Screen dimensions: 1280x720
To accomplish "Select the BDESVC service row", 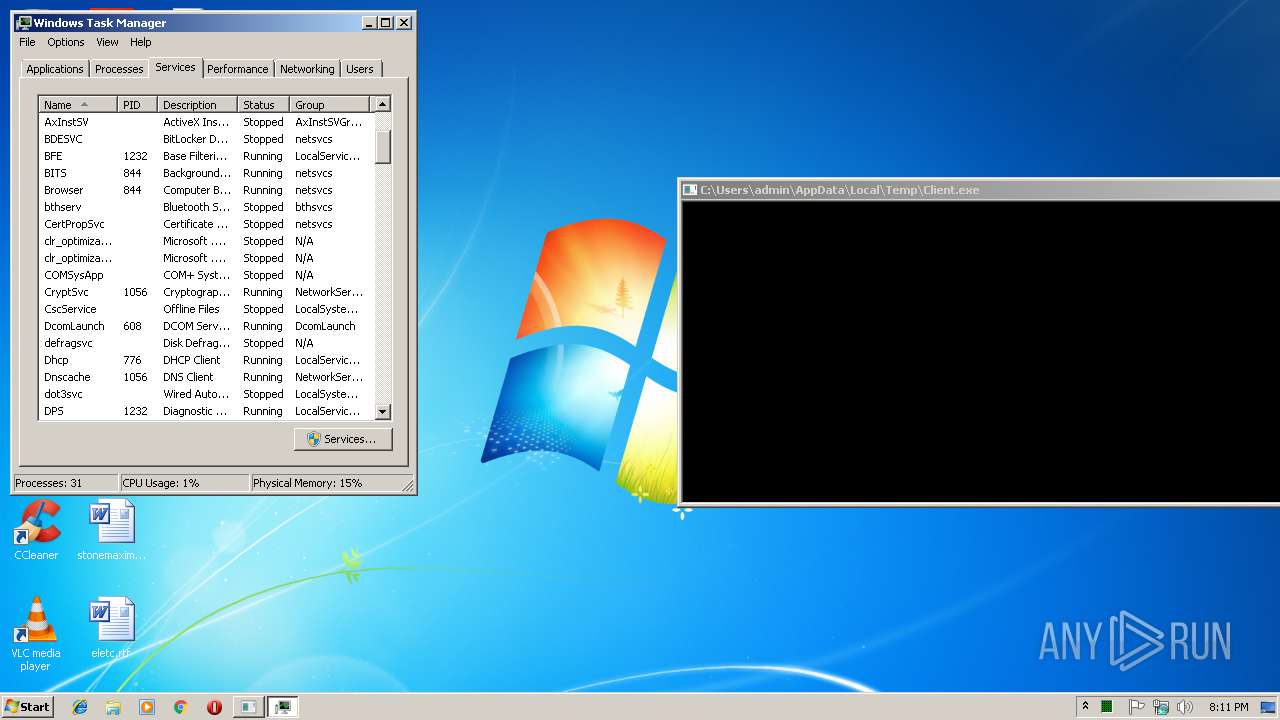I will coord(206,139).
